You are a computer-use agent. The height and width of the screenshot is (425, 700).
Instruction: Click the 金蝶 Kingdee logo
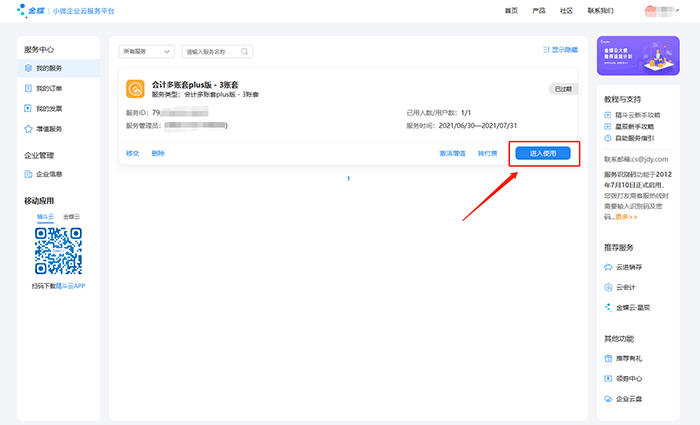coord(30,10)
